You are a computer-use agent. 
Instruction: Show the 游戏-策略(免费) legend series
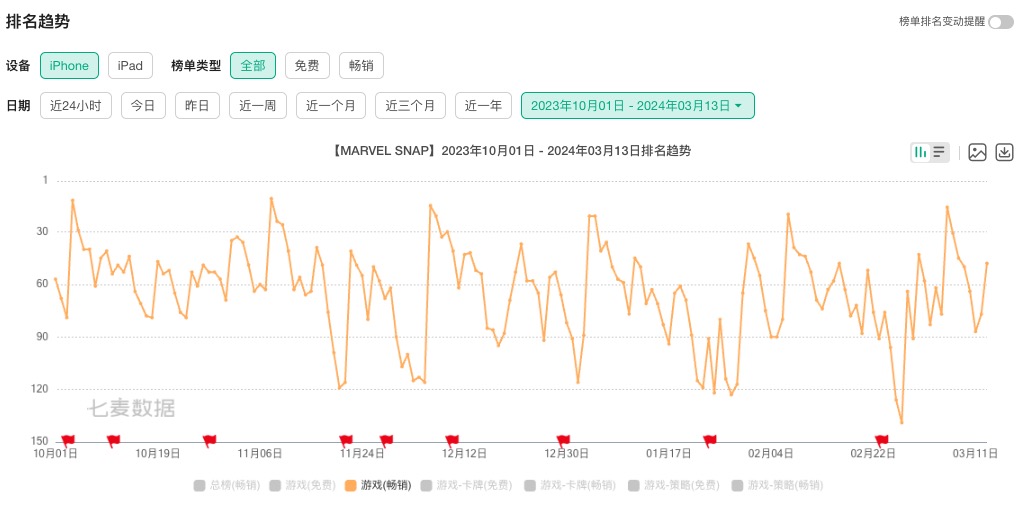673,486
